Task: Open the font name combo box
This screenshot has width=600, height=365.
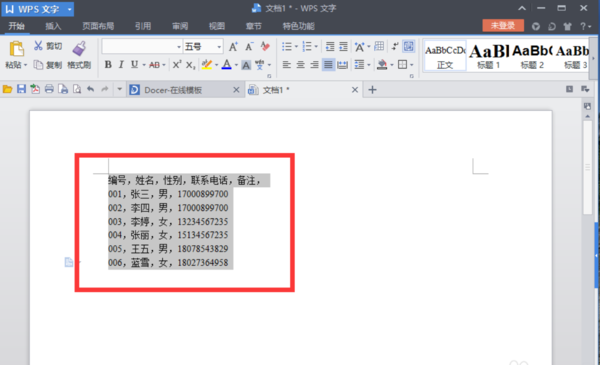Action: tap(142, 47)
